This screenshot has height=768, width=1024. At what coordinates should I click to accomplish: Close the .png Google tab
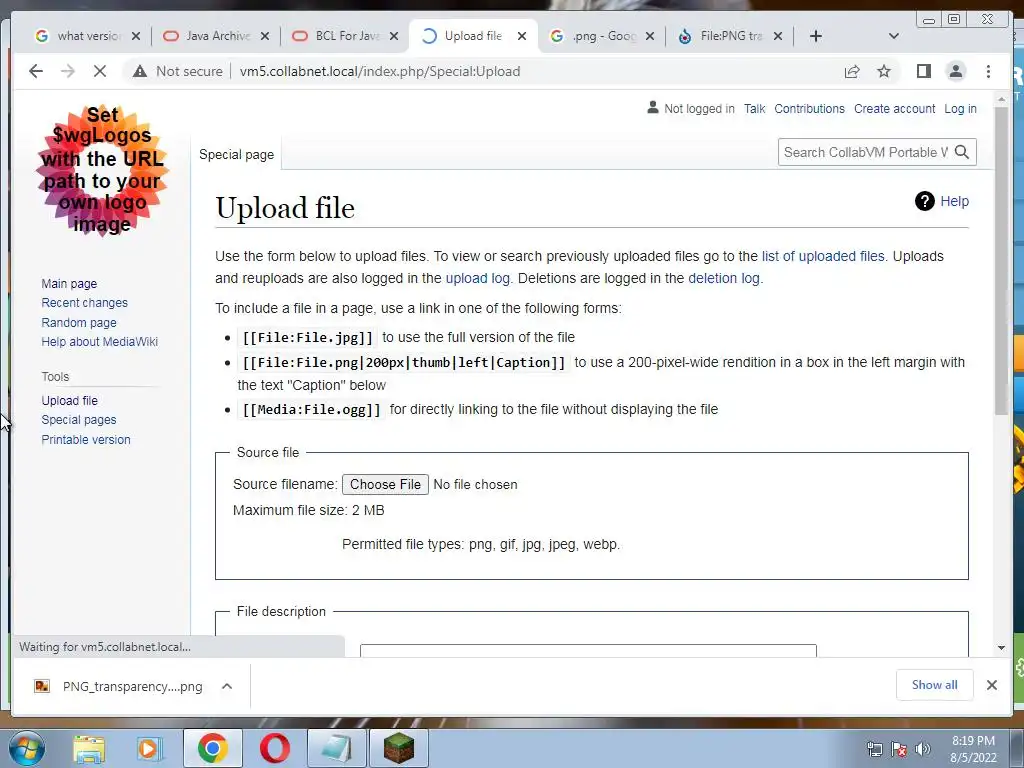pyautogui.click(x=650, y=36)
